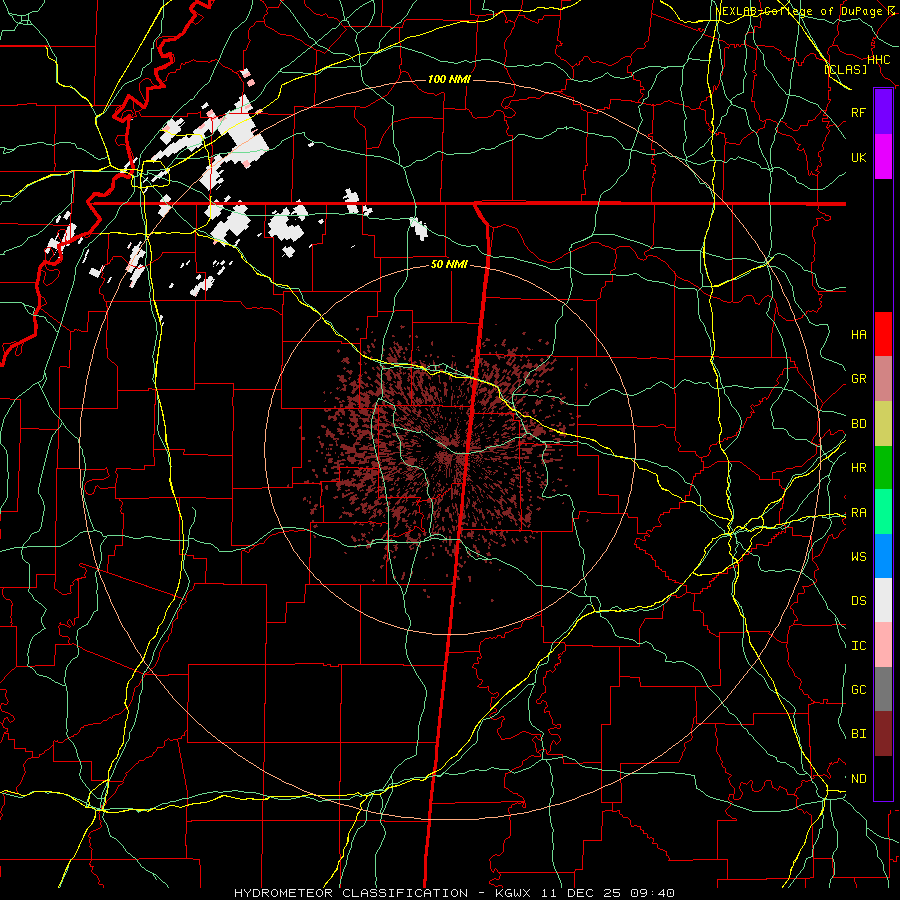
Task: Pick the DS white legend swatch
Action: pyautogui.click(x=883, y=600)
